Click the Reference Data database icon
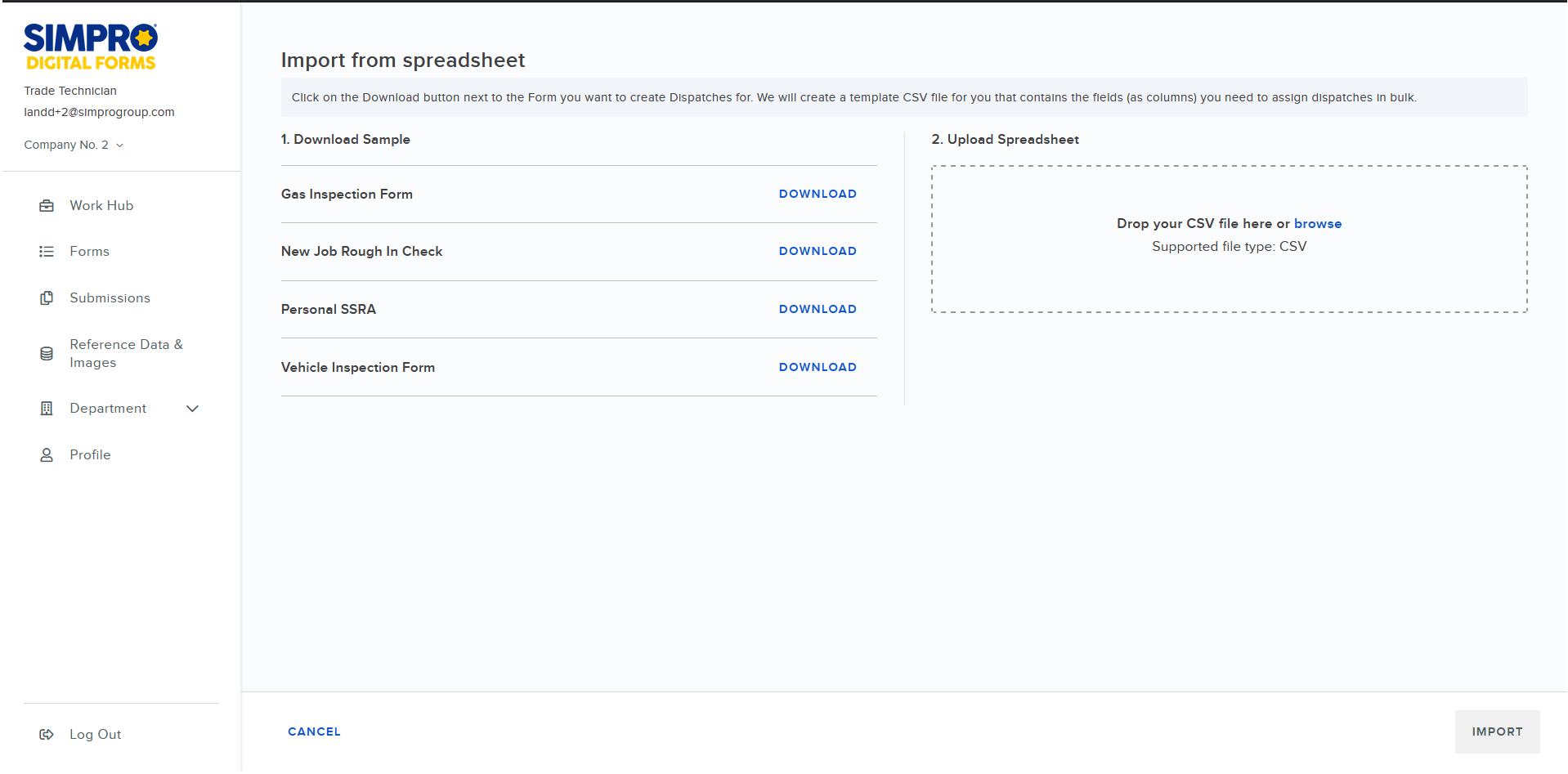The image size is (1568, 774). [x=47, y=354]
